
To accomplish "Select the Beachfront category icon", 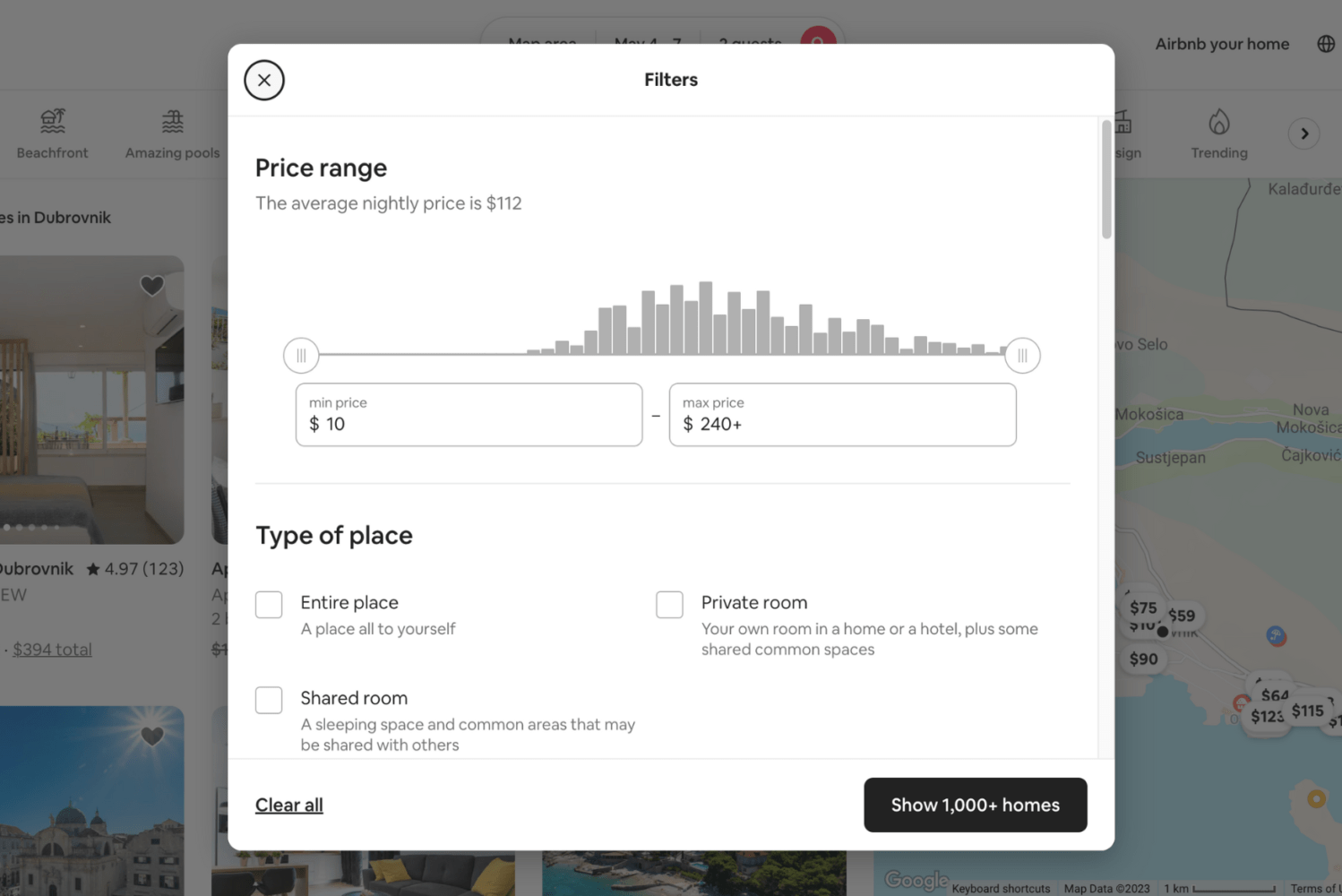I will [x=52, y=121].
